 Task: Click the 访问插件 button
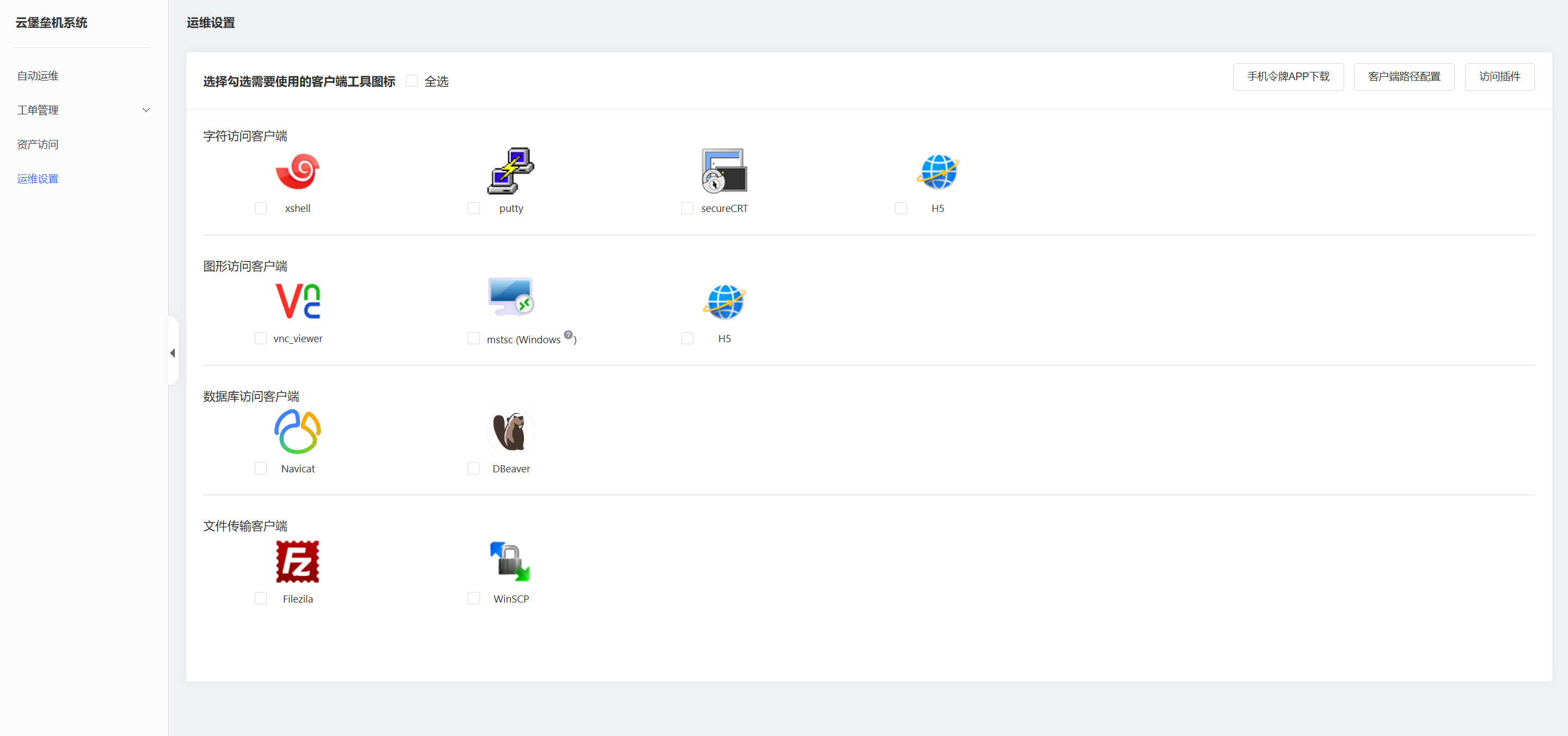coord(1499,77)
